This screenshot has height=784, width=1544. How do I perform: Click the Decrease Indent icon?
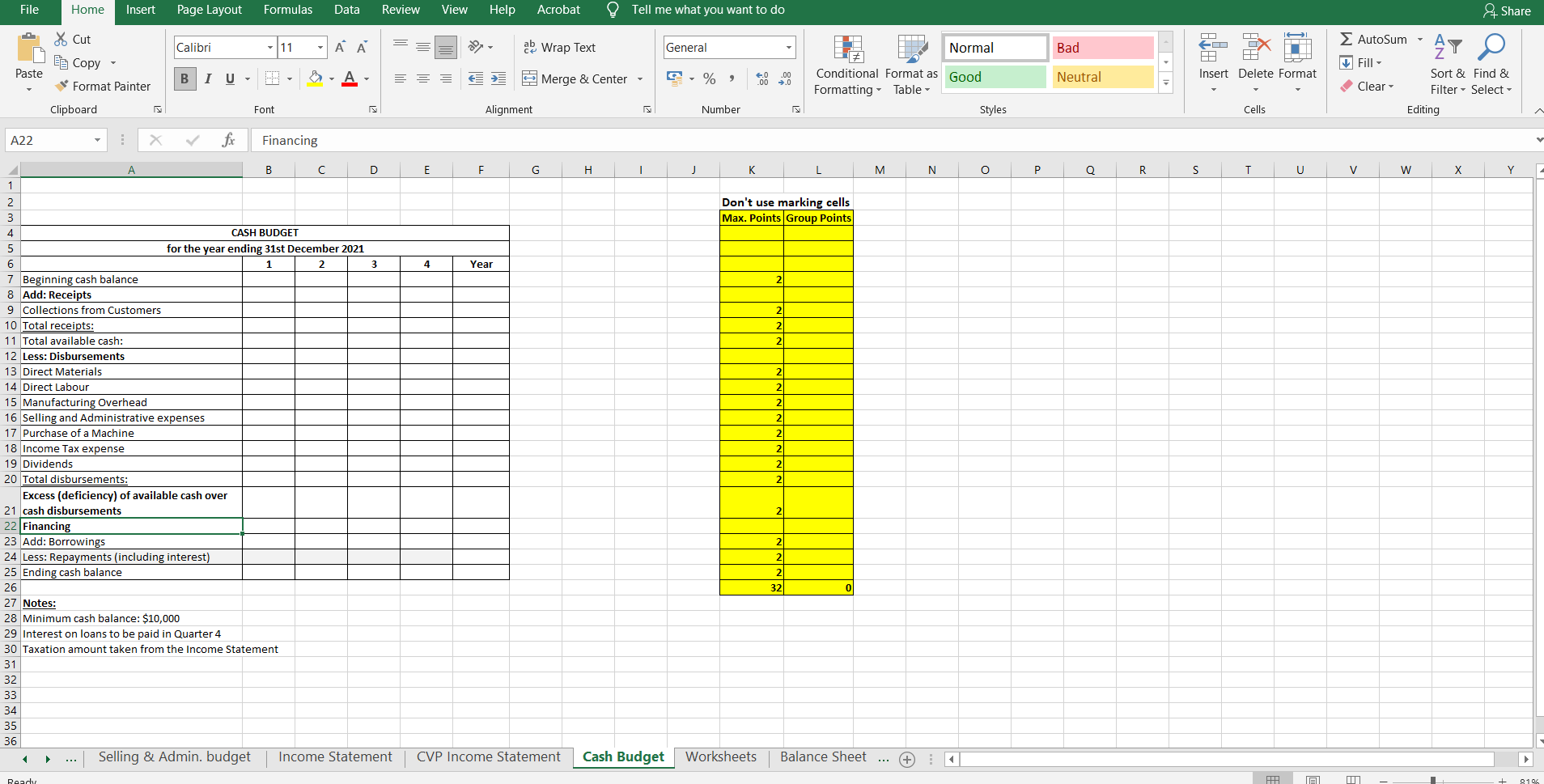pyautogui.click(x=476, y=78)
